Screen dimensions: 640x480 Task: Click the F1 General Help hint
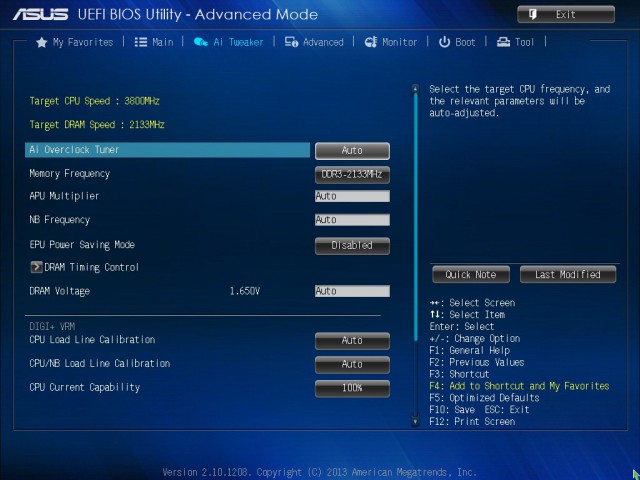469,350
